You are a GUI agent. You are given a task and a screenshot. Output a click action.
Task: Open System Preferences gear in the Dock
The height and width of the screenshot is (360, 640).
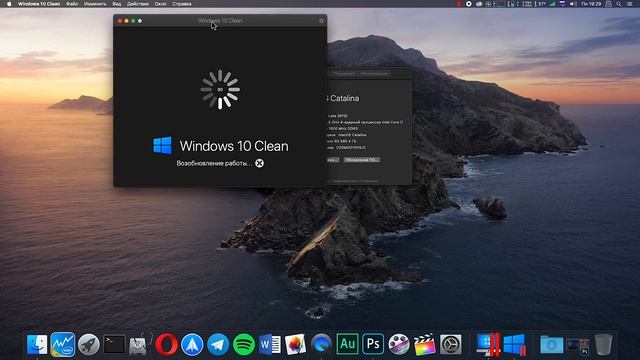(451, 344)
